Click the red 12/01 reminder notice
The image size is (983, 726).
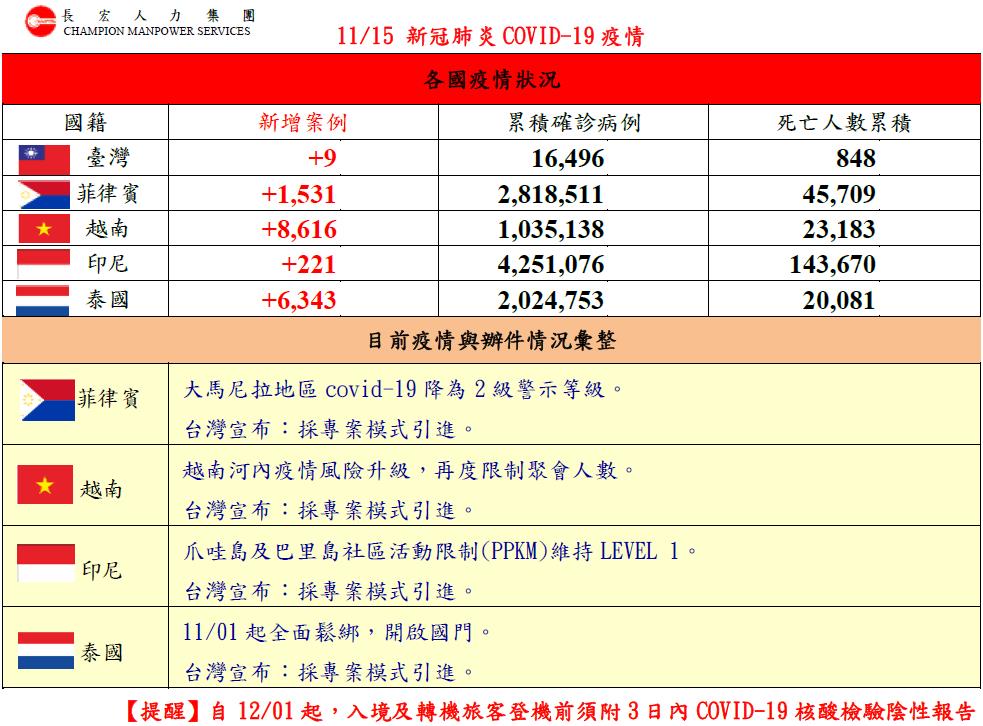tap(549, 711)
